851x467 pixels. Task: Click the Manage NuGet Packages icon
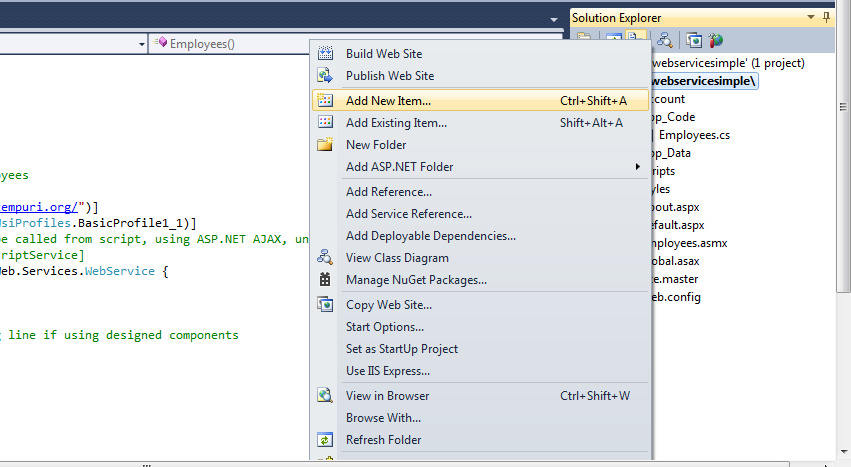click(x=324, y=280)
